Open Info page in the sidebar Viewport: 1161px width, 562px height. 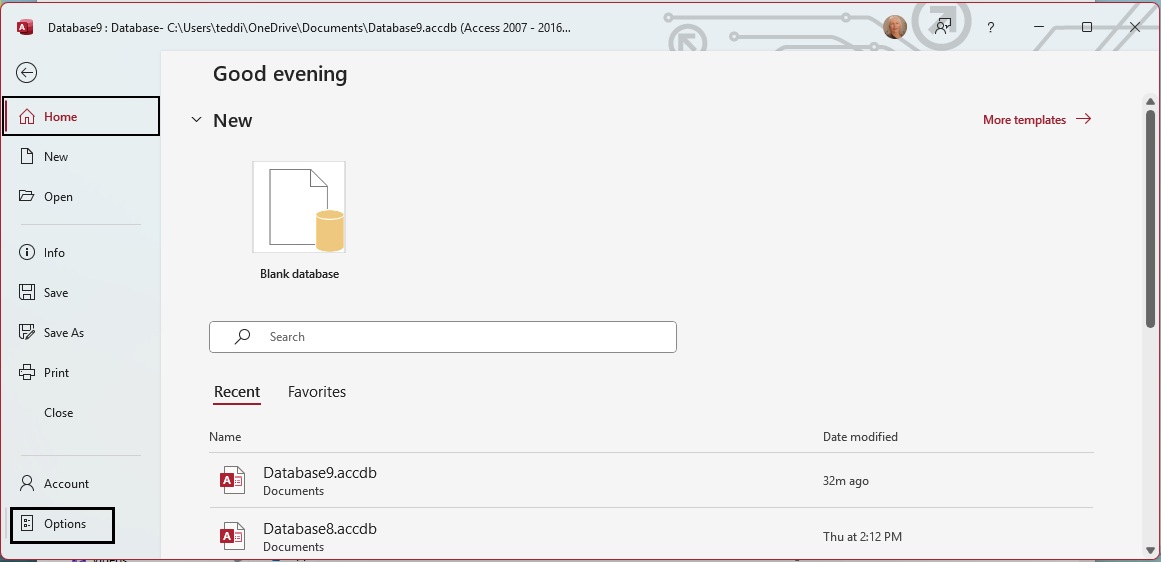click(54, 253)
